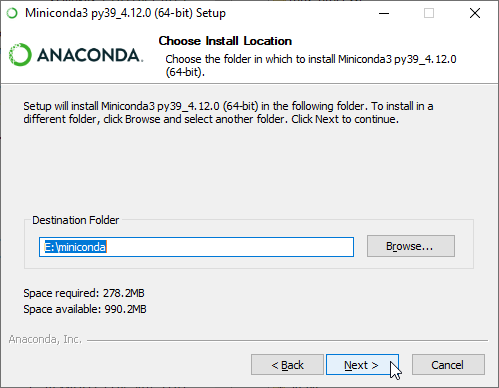The image size is (499, 388).
Task: Click the Setup will install instruction paragraph
Action: tap(228, 113)
